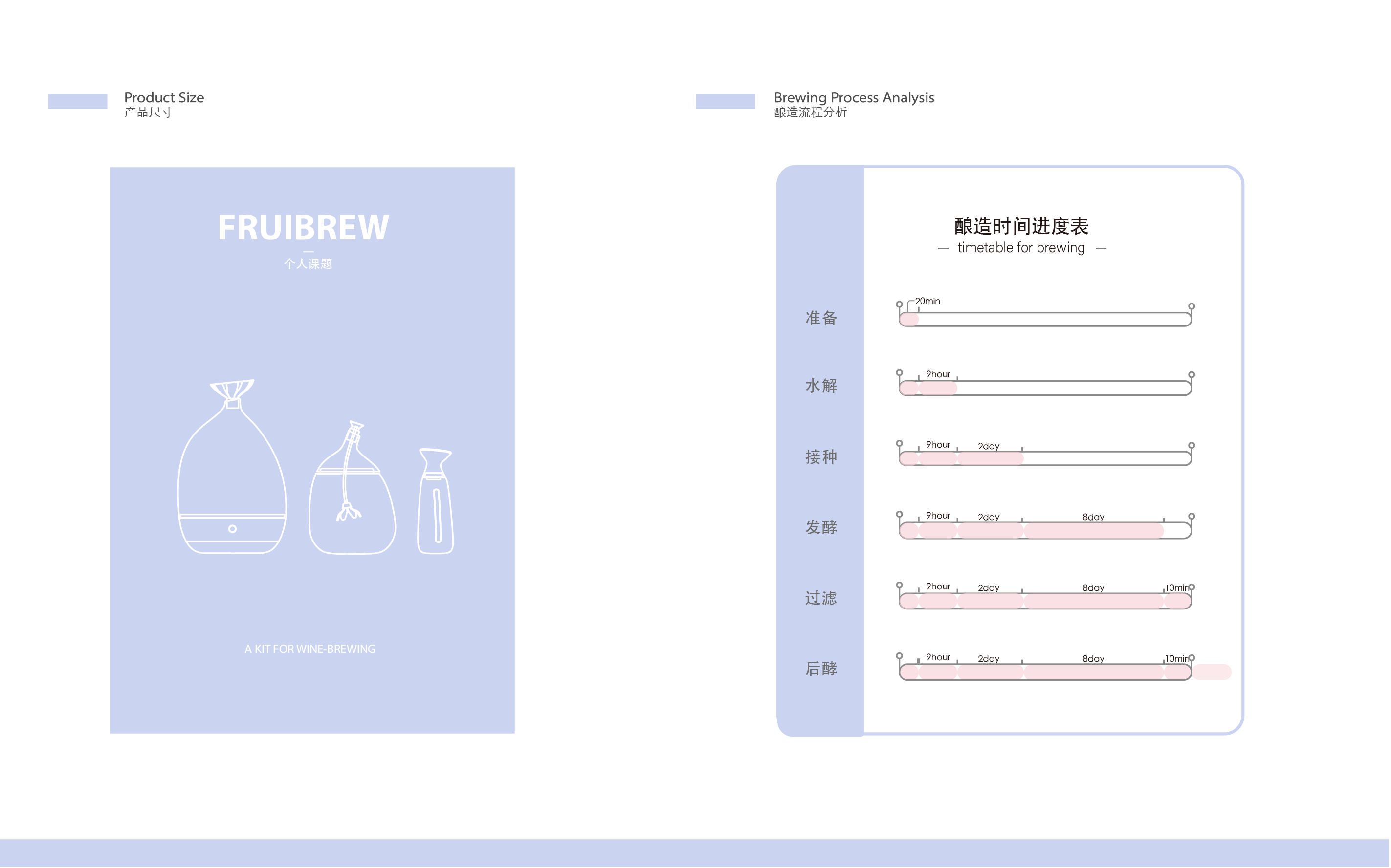Screen dimensions: 1391x868
Task: Switch to the Product Size section
Action: click(x=164, y=97)
